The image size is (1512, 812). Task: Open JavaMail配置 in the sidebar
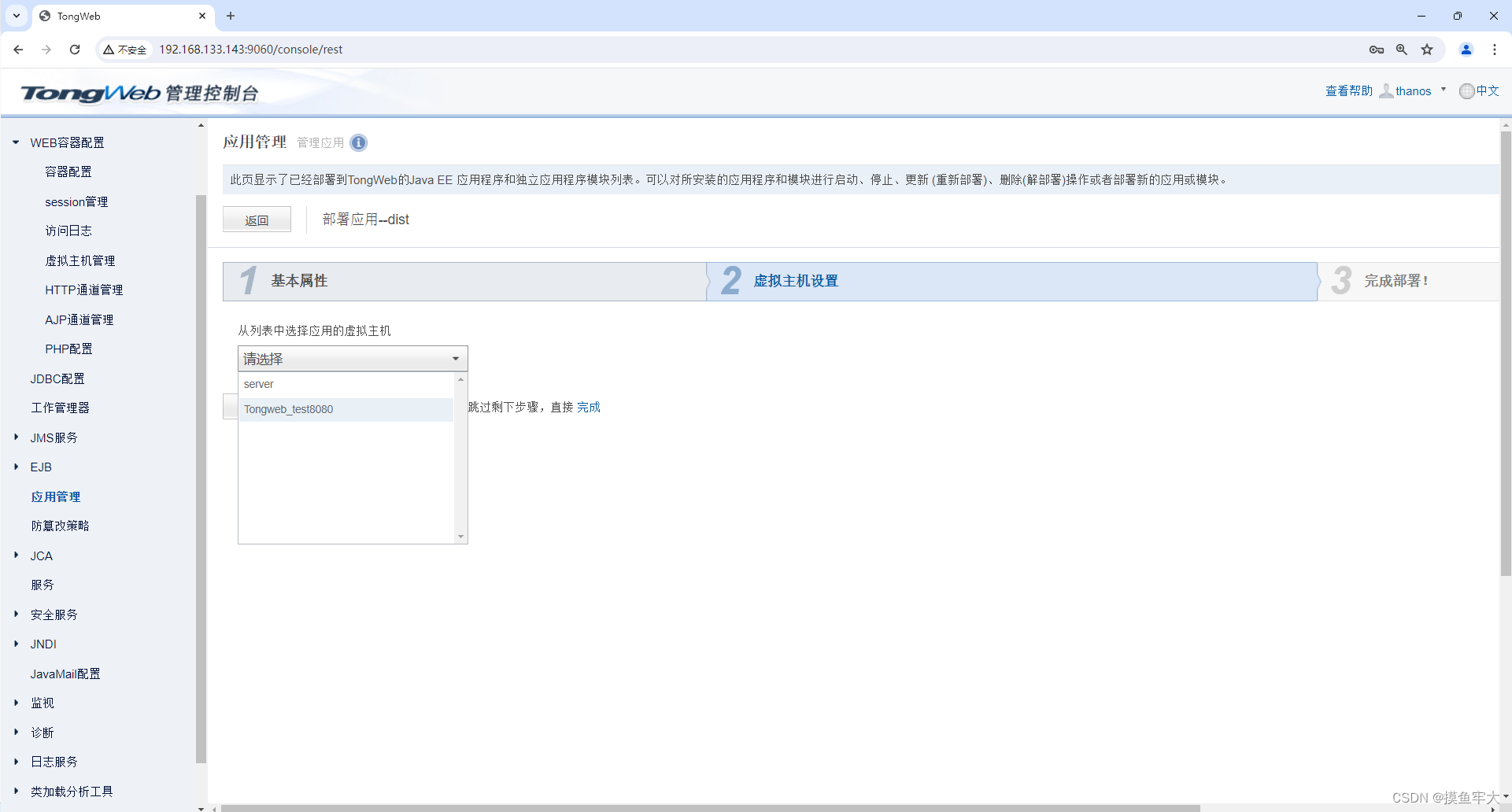[65, 674]
